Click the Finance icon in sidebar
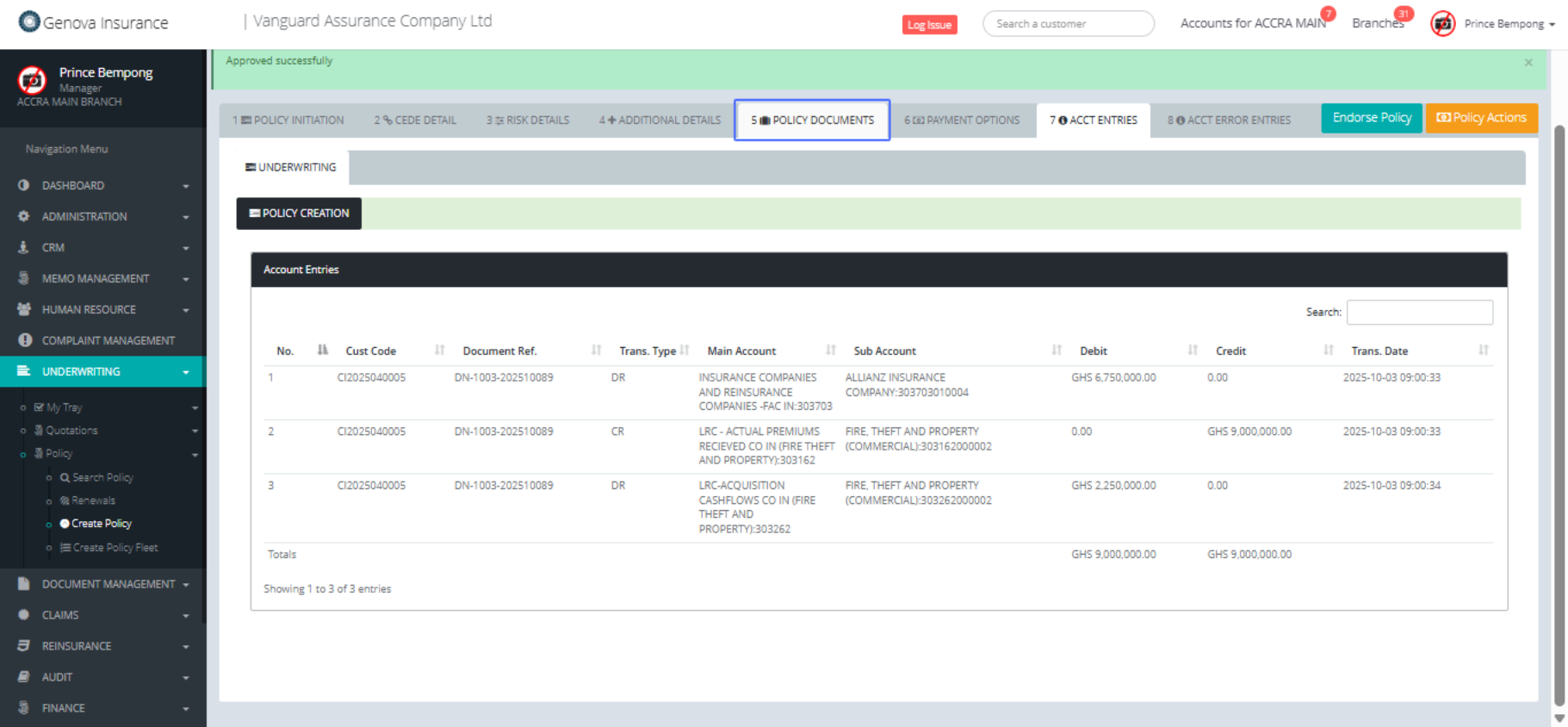 coord(24,708)
